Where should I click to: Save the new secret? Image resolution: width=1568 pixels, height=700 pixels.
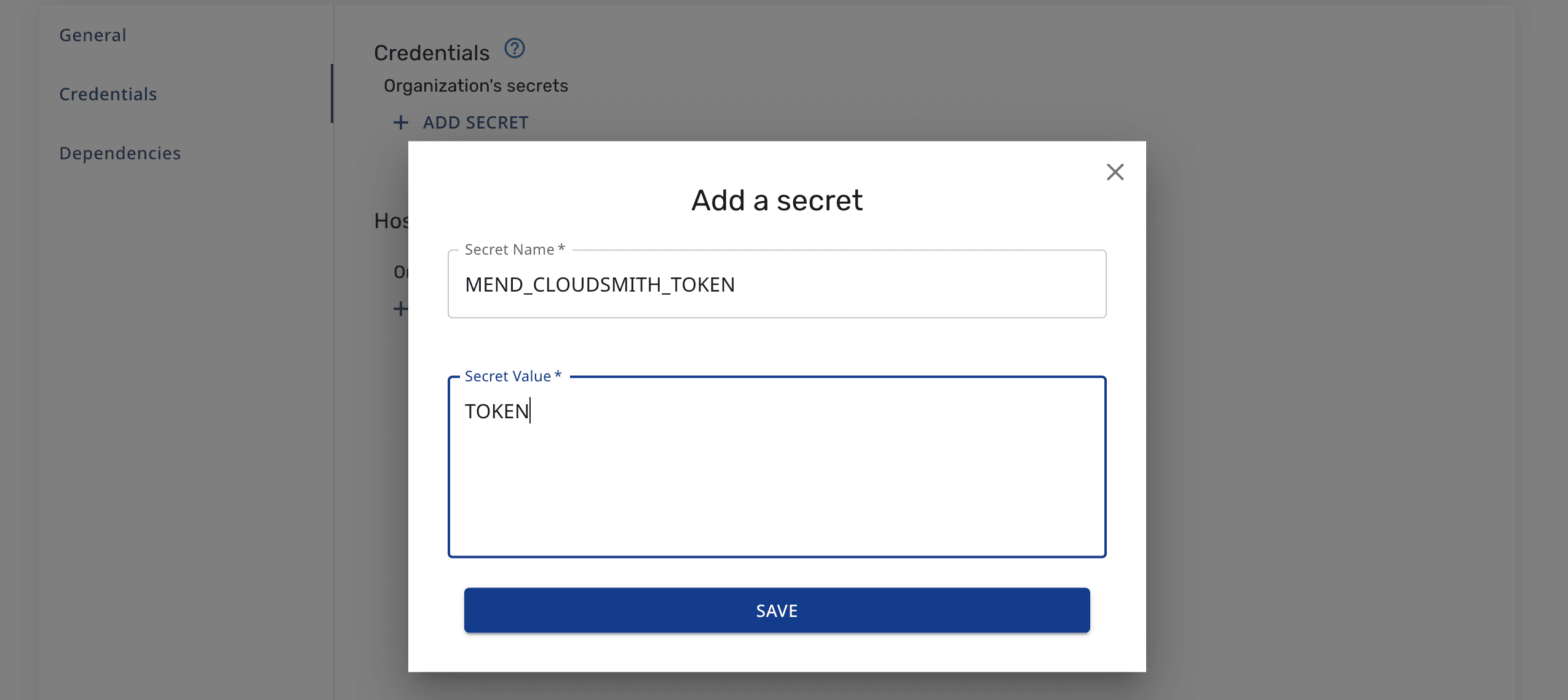pyautogui.click(x=777, y=610)
